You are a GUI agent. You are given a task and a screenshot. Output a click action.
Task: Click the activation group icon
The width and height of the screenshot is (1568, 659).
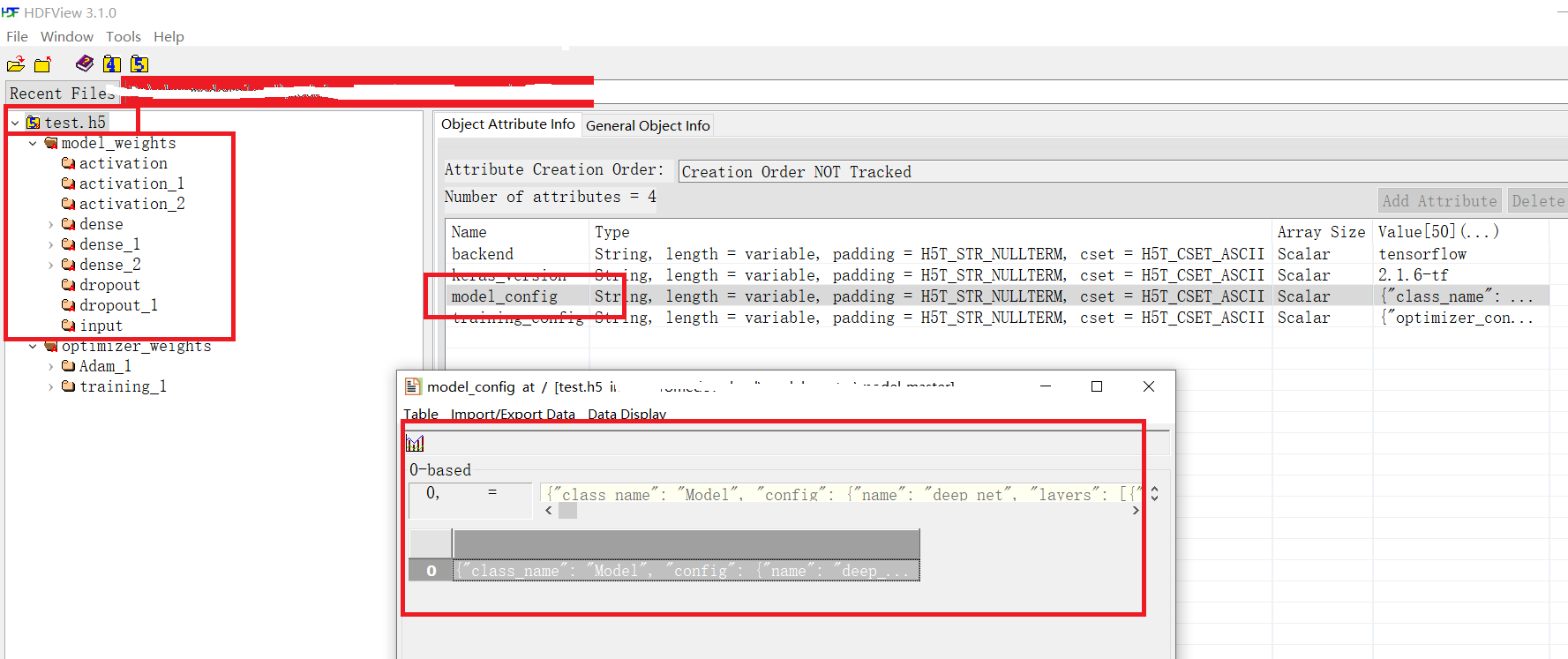pyautogui.click(x=68, y=163)
